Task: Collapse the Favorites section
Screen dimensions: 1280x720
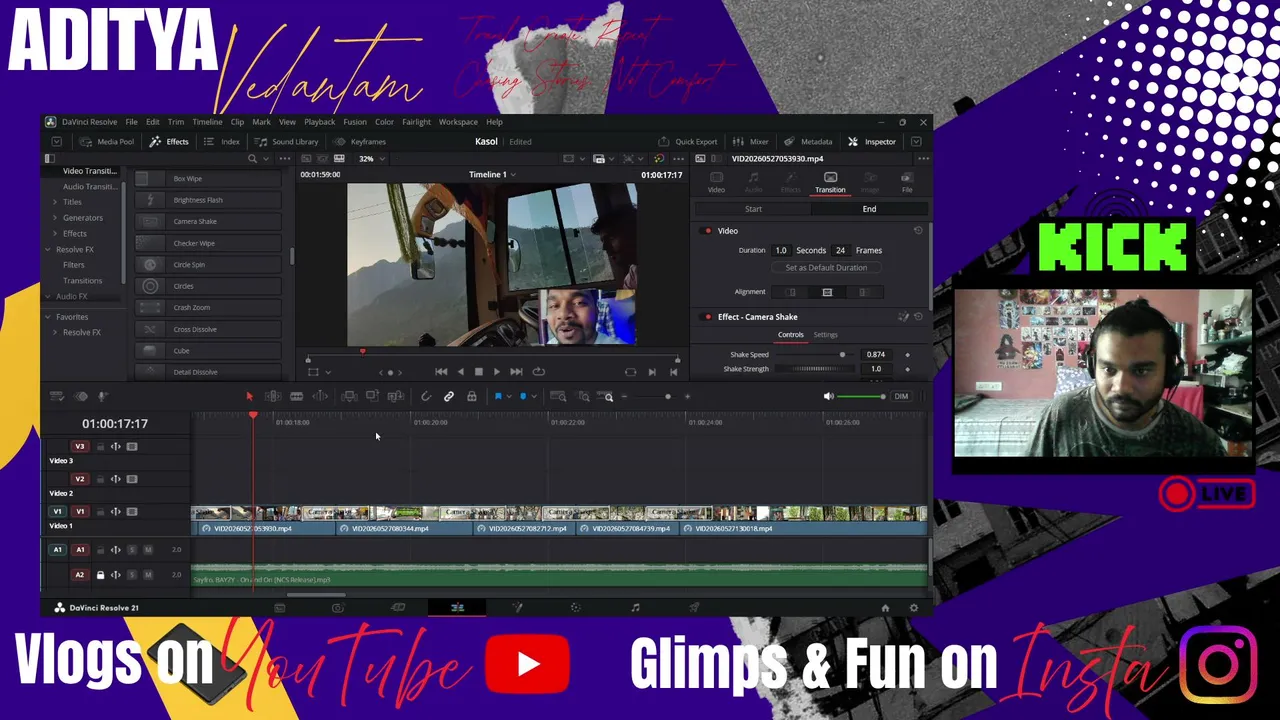Action: click(47, 317)
